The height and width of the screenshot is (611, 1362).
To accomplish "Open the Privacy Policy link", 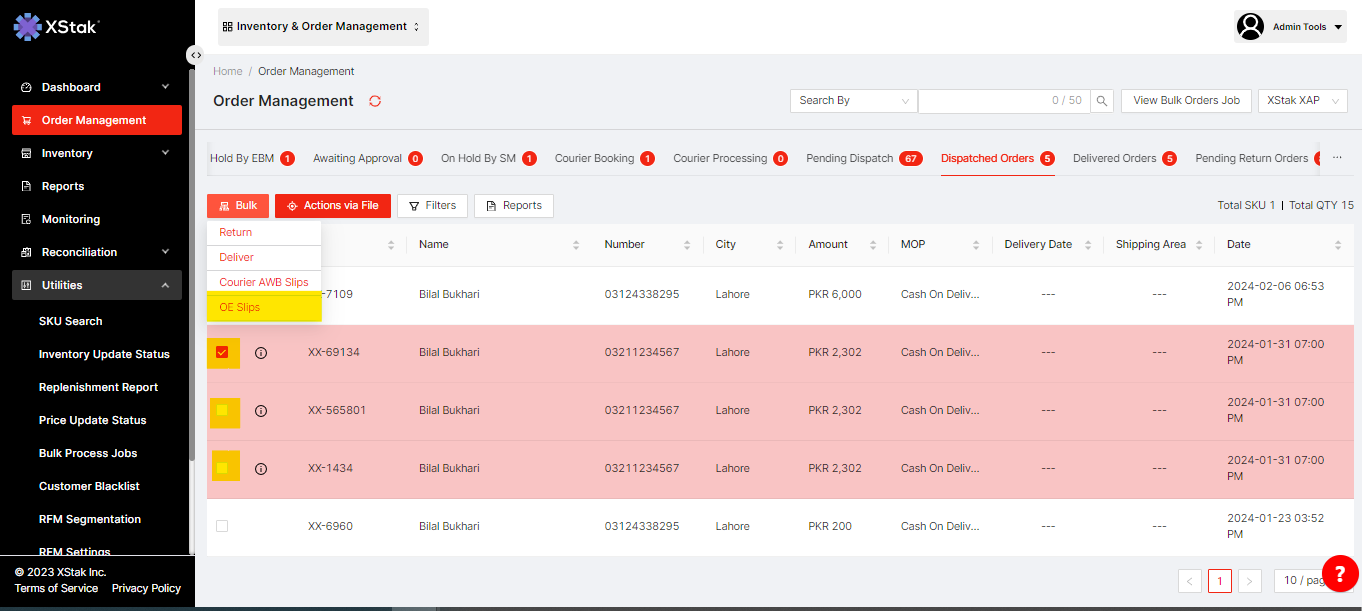I will [x=146, y=588].
